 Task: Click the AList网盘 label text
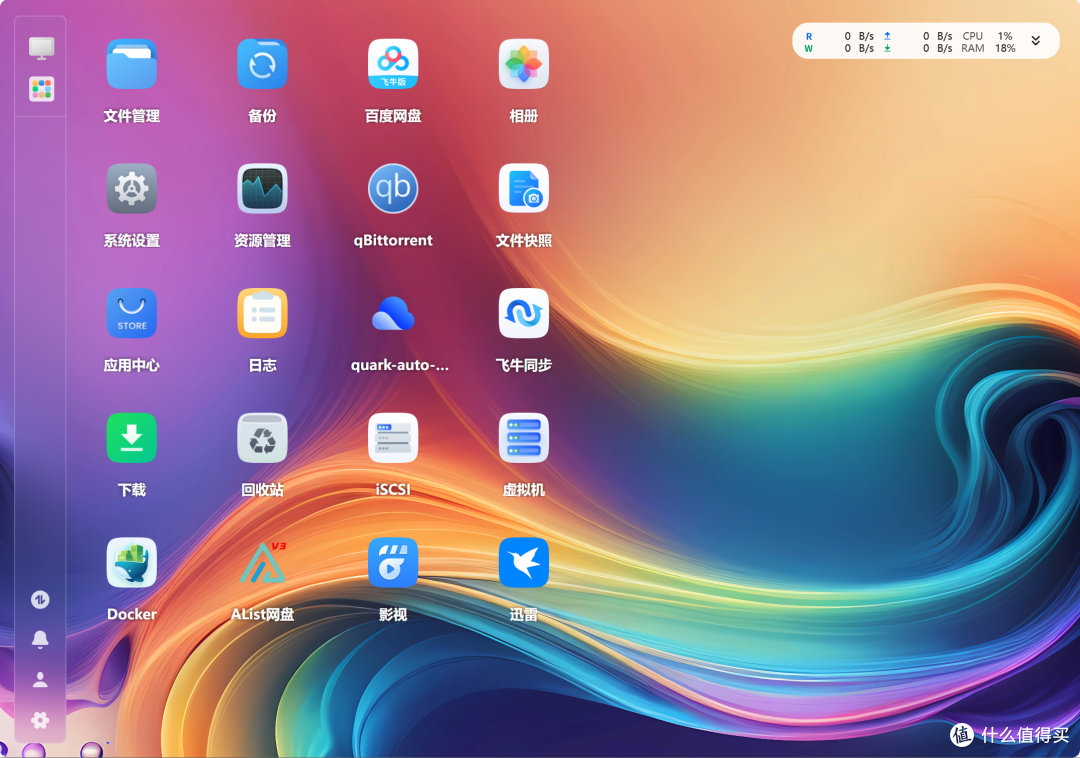coord(262,614)
